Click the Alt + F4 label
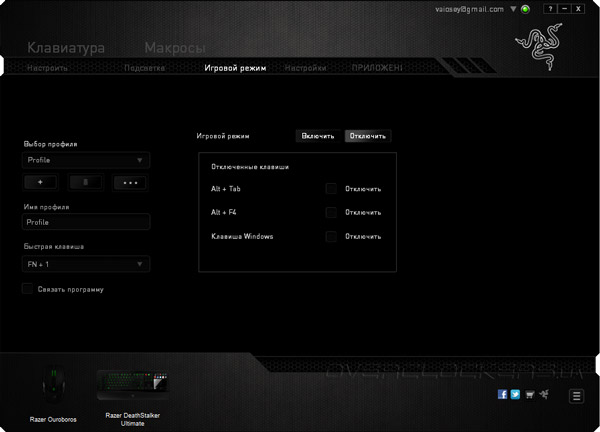Screen dimensions: 600x432 pyautogui.click(x=223, y=212)
